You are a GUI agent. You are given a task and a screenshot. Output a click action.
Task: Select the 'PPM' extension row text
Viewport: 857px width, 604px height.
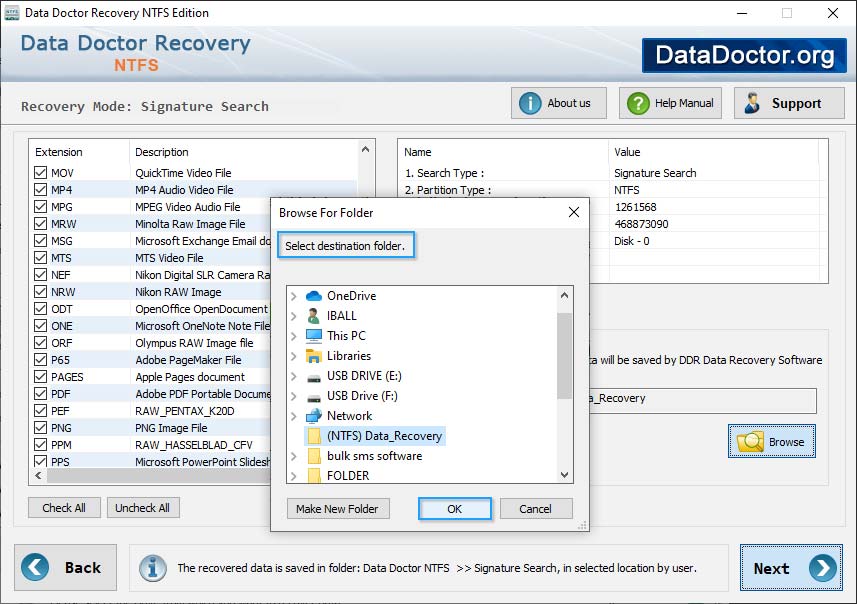(x=61, y=445)
